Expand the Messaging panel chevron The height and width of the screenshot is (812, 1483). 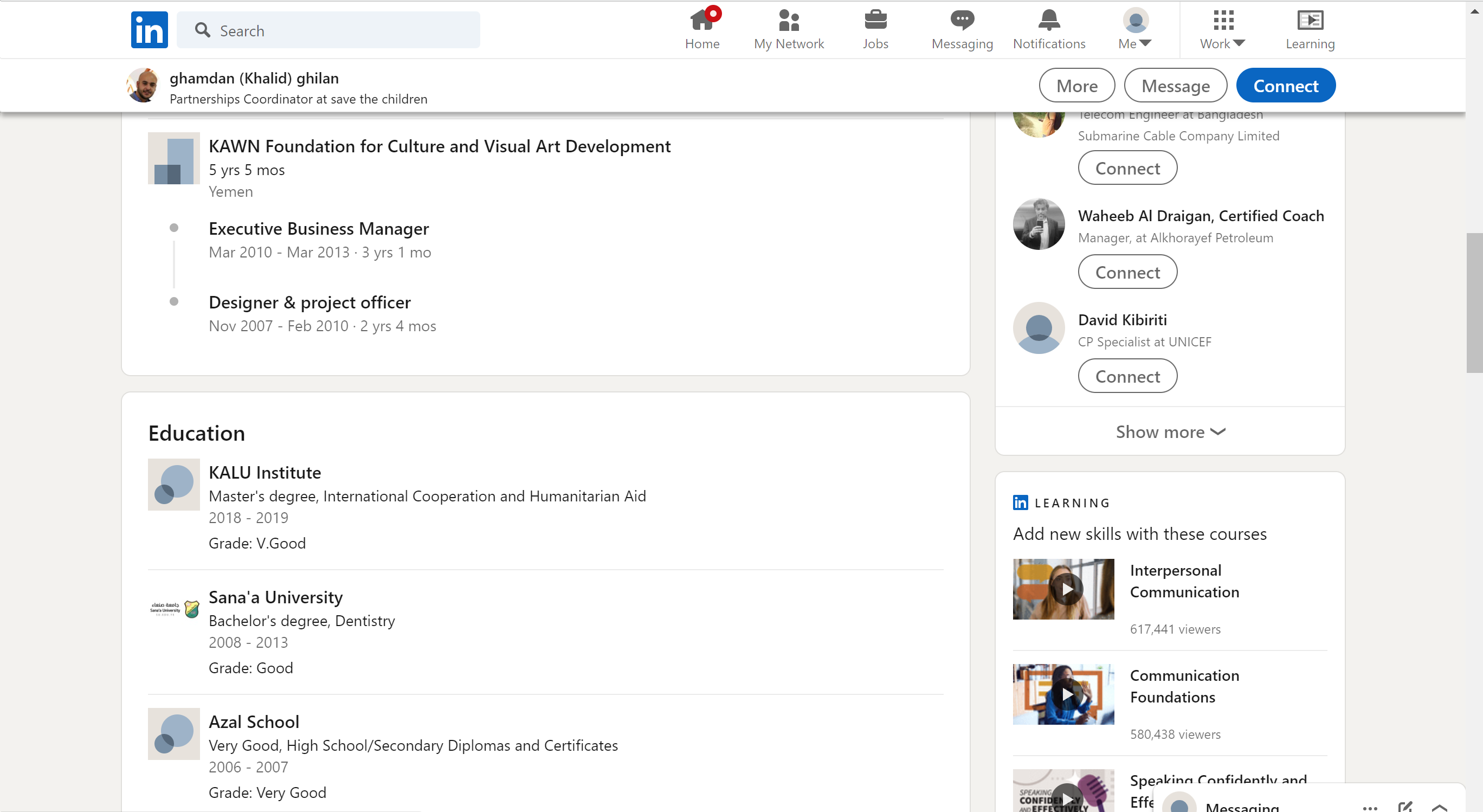tap(1439, 806)
